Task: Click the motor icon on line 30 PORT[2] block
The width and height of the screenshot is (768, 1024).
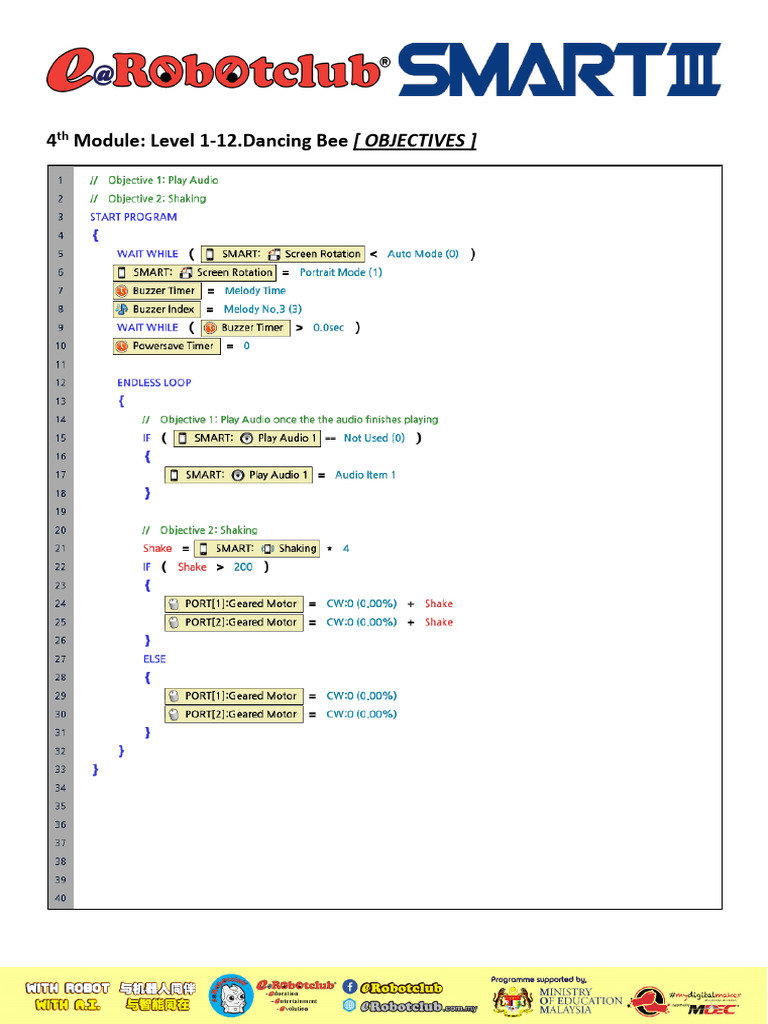Action: click(174, 714)
